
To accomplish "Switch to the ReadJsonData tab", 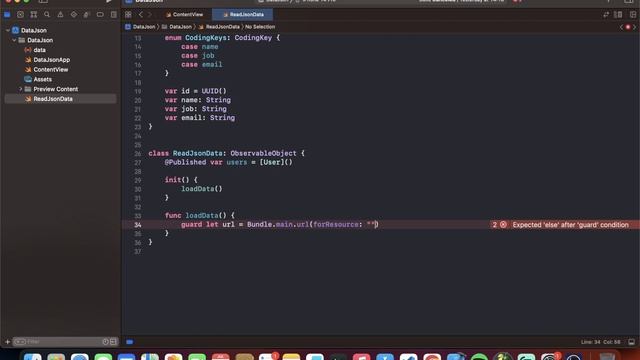I will [243, 15].
